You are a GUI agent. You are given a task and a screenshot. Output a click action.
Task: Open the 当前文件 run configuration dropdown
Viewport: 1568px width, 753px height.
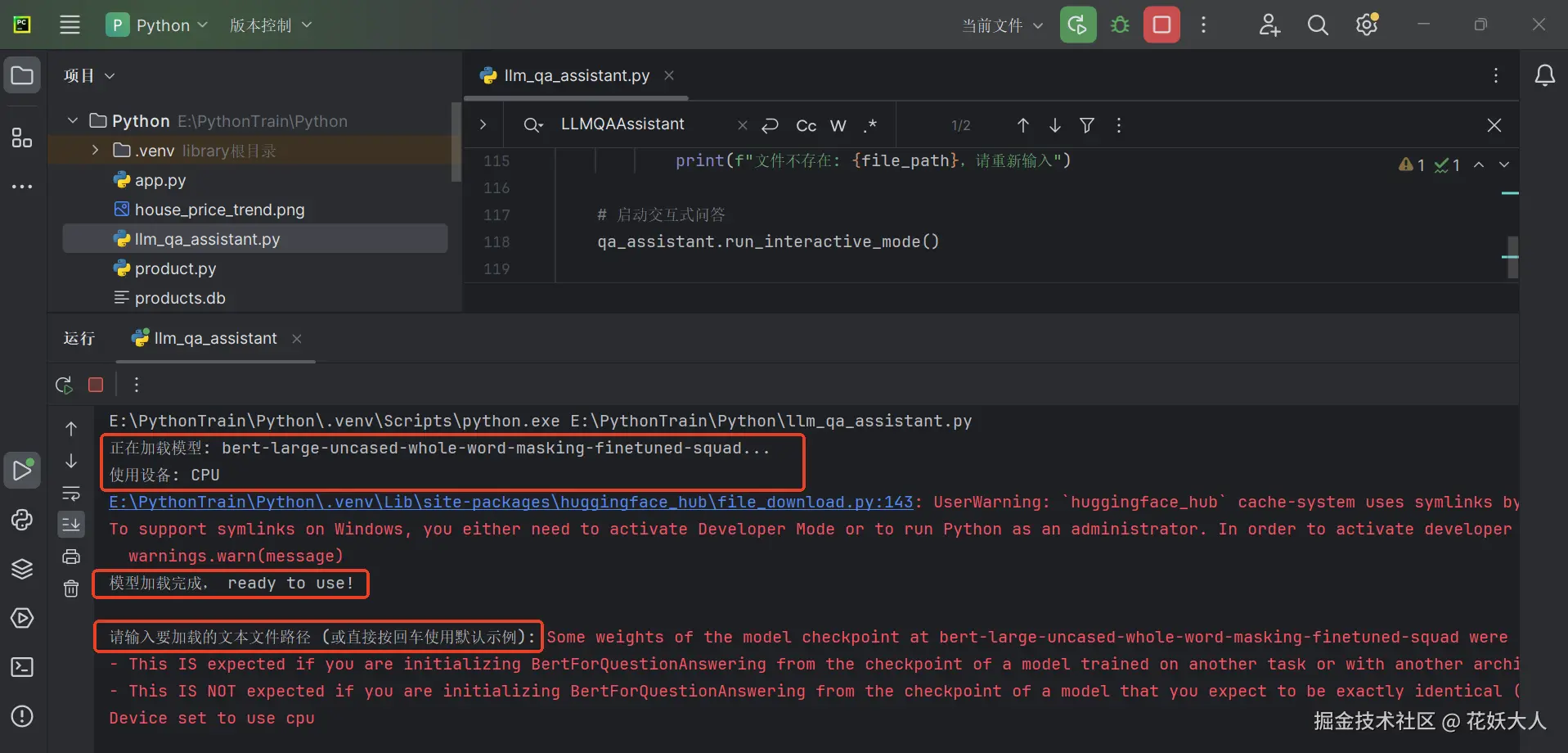(1002, 25)
